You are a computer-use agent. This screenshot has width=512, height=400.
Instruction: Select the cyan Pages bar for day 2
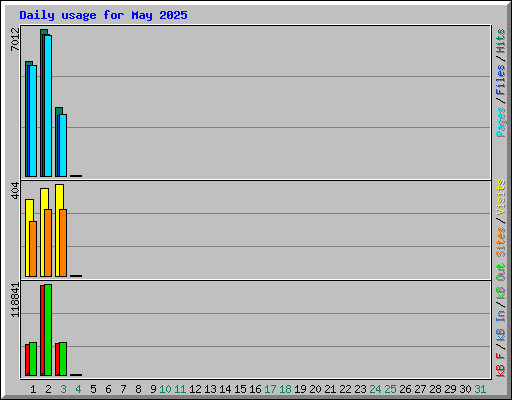tap(48, 106)
